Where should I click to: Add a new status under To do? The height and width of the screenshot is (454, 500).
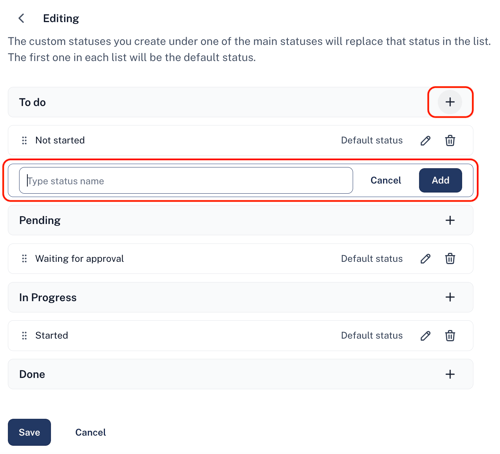click(x=450, y=102)
